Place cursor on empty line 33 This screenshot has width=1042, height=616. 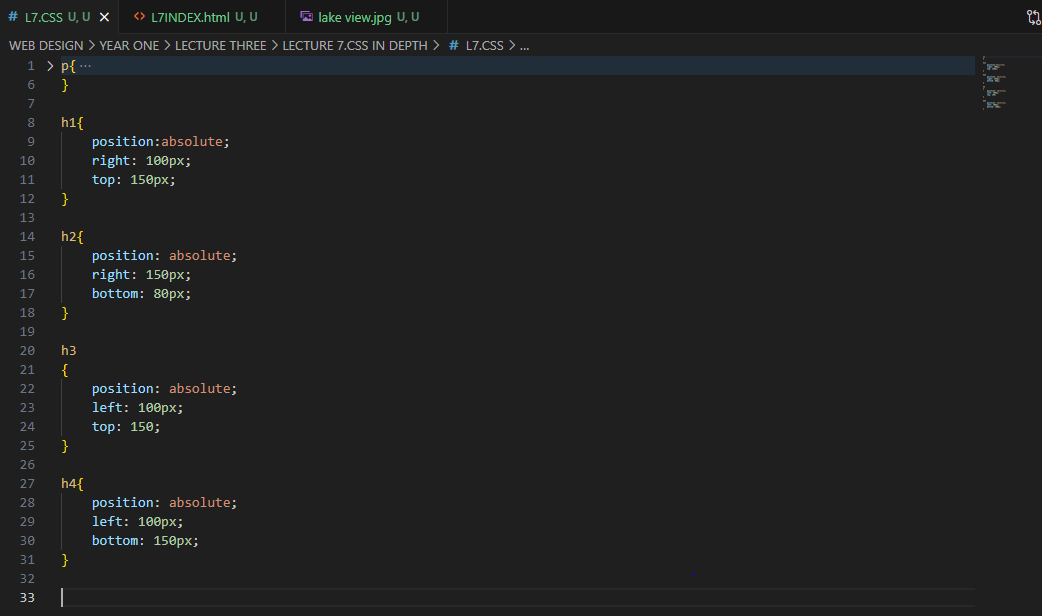click(x=518, y=597)
